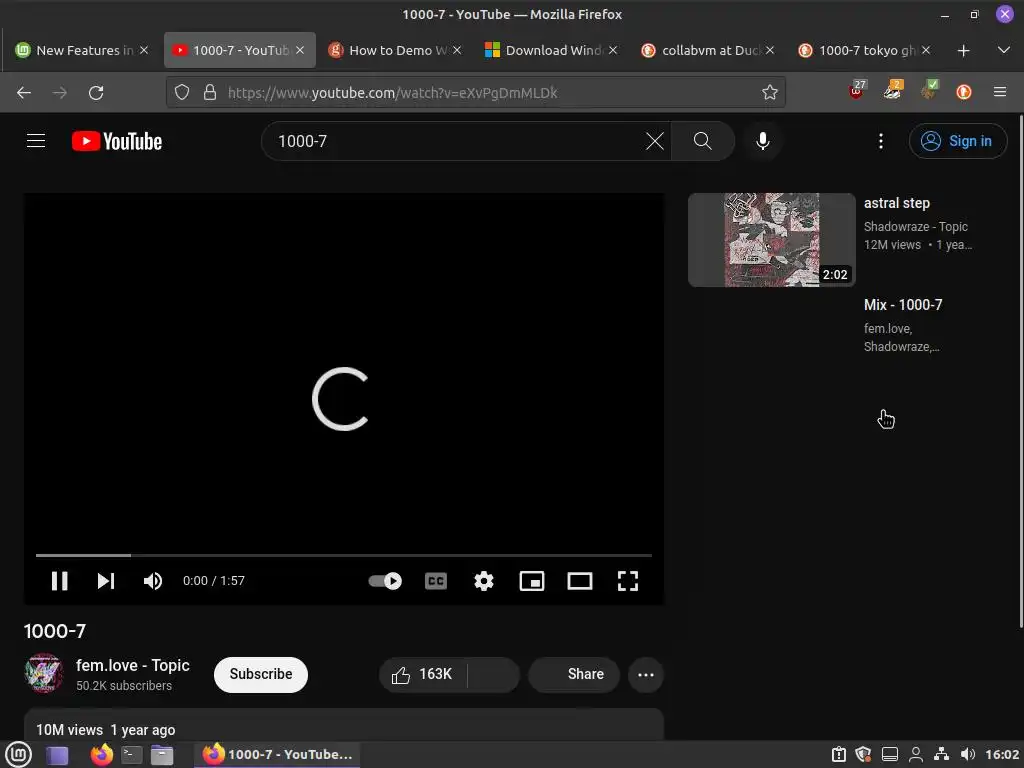Go back one page
Screen dimensions: 1024x768
tap(24, 93)
